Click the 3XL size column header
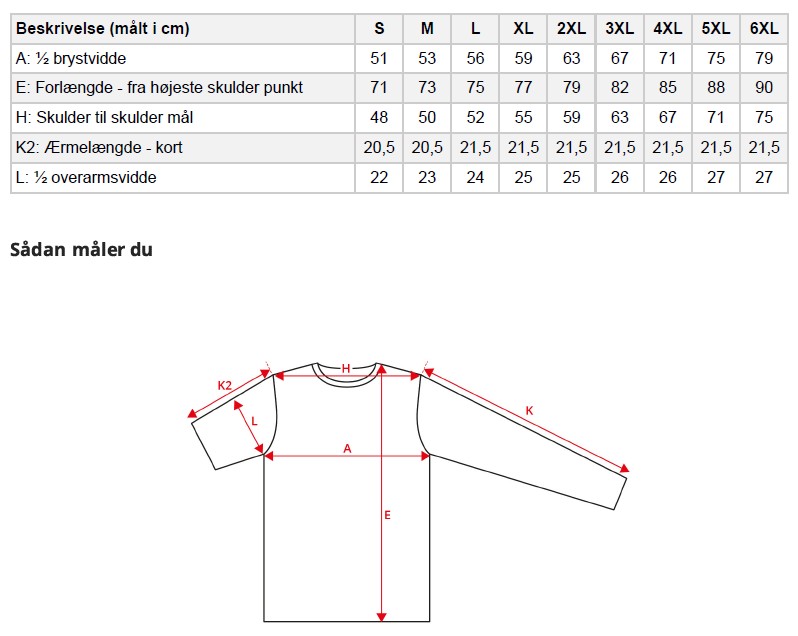 (620, 29)
